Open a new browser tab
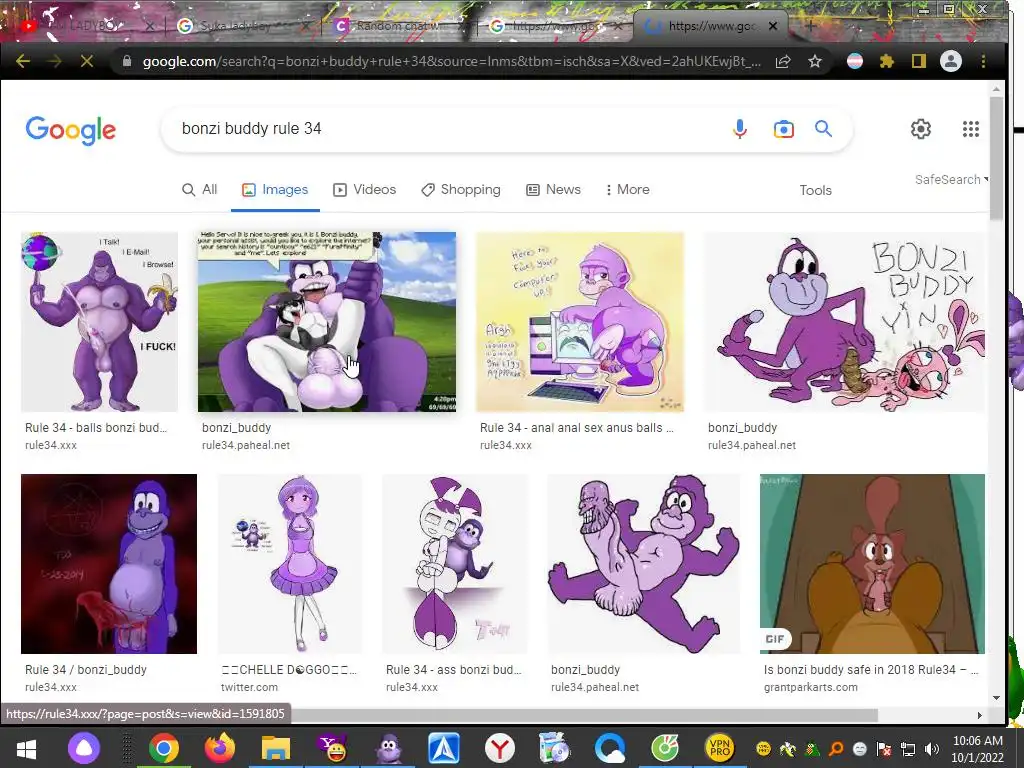Image resolution: width=1024 pixels, height=768 pixels. tap(810, 26)
